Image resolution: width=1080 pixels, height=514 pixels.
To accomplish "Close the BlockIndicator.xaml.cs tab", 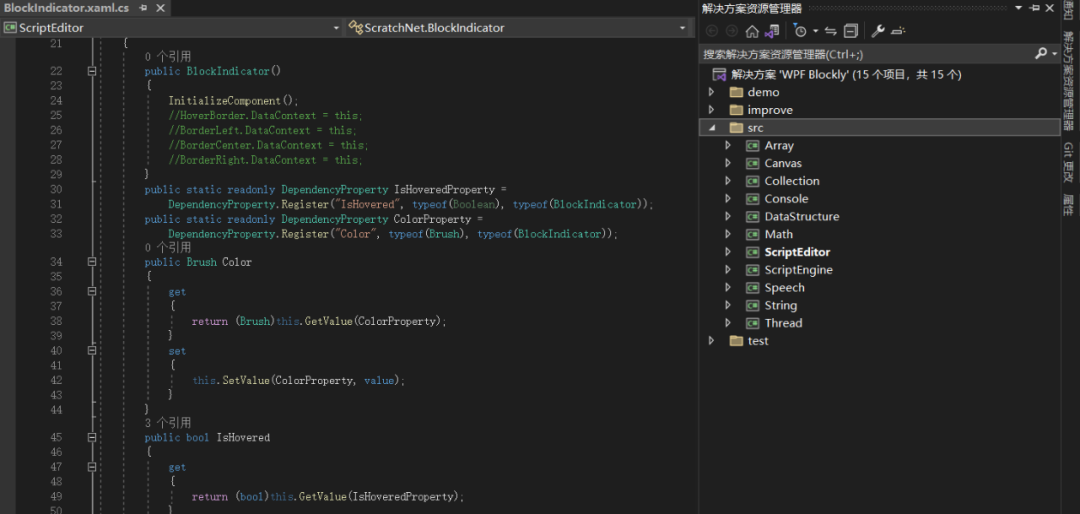I will [x=160, y=8].
